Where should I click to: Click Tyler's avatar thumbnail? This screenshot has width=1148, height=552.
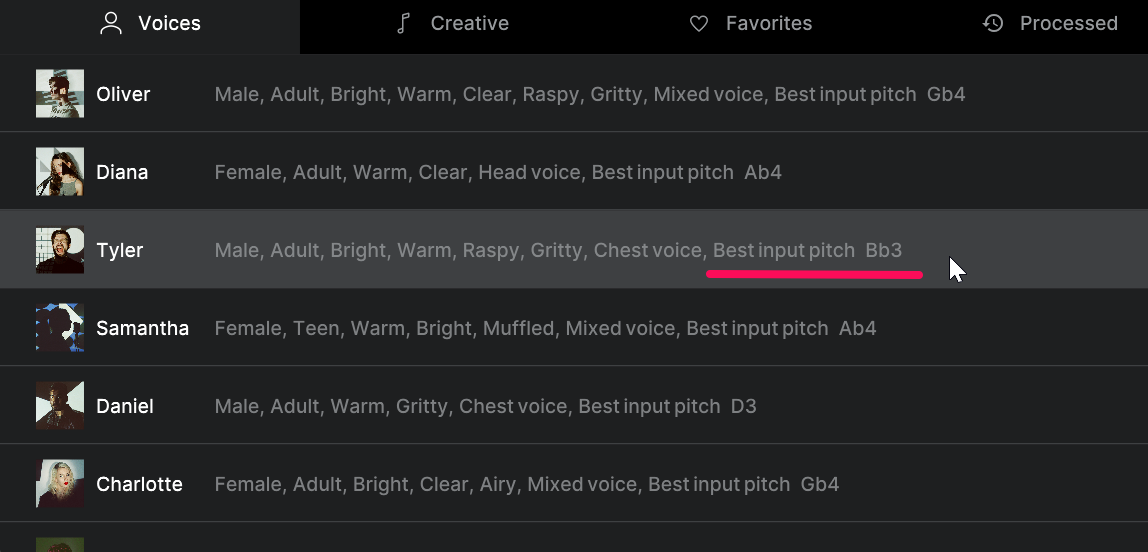60,250
